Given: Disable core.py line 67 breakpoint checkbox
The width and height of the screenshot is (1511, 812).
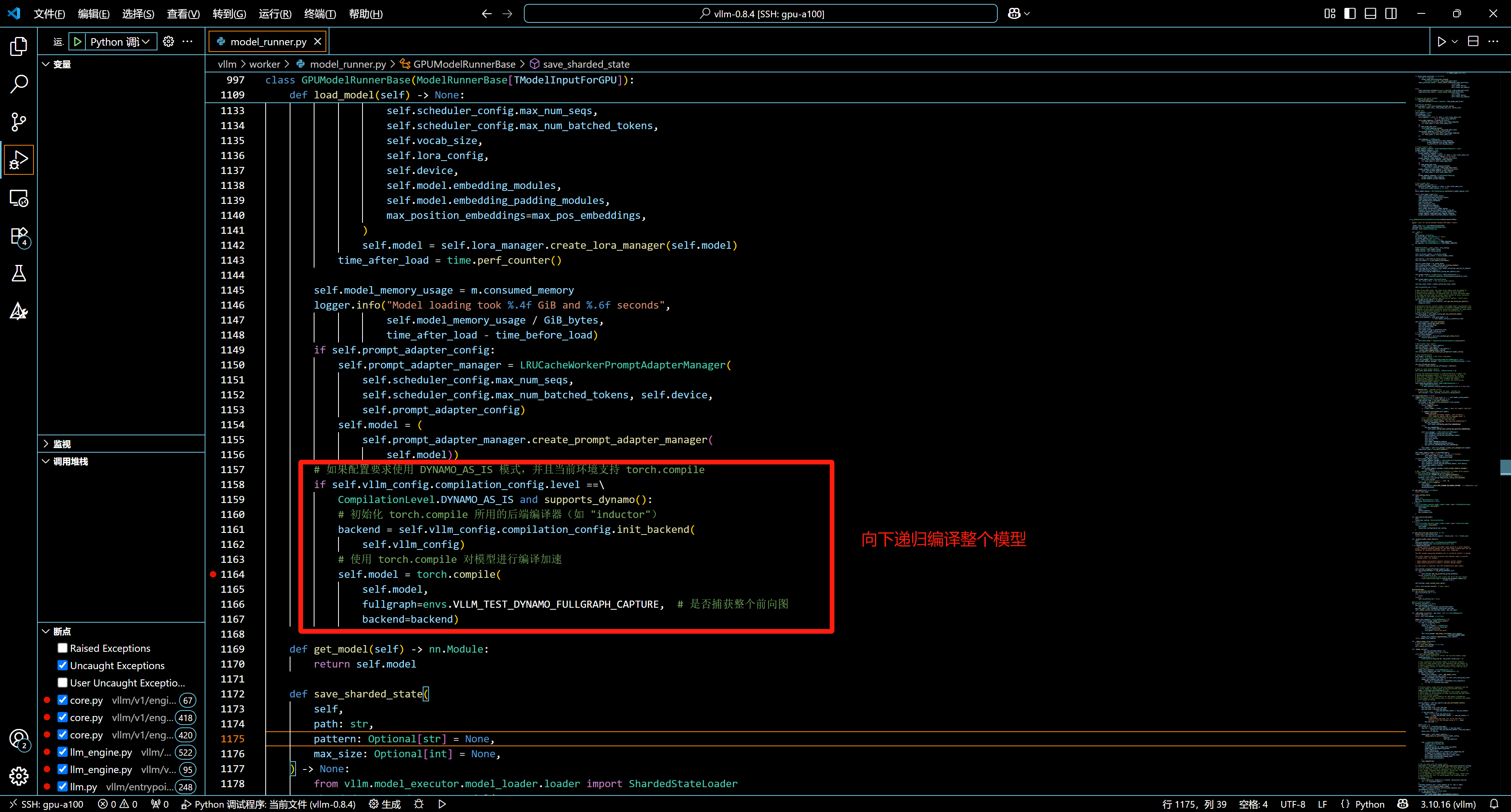Looking at the screenshot, I should coord(63,700).
